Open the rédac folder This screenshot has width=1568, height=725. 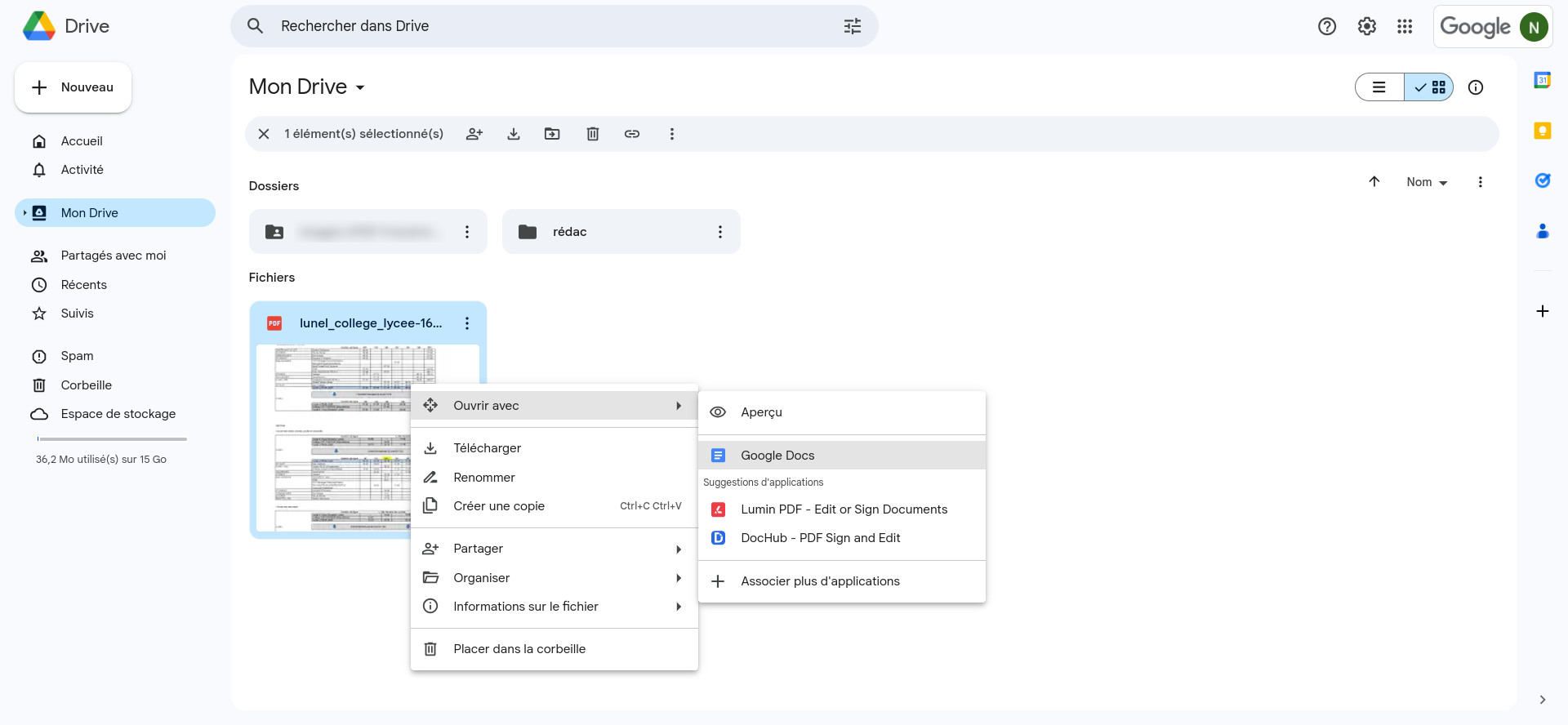pyautogui.click(x=621, y=232)
